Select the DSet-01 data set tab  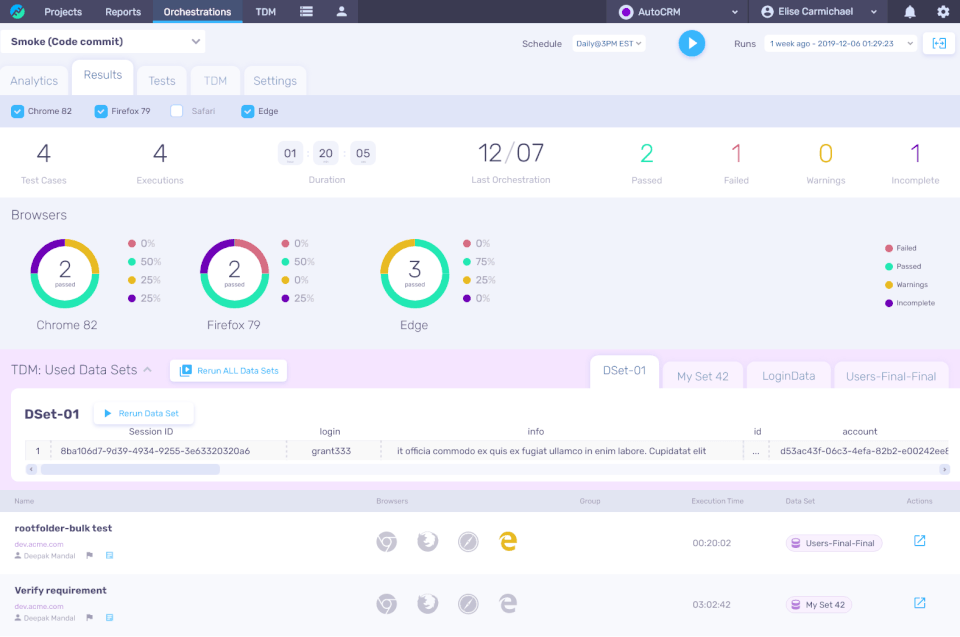[624, 371]
